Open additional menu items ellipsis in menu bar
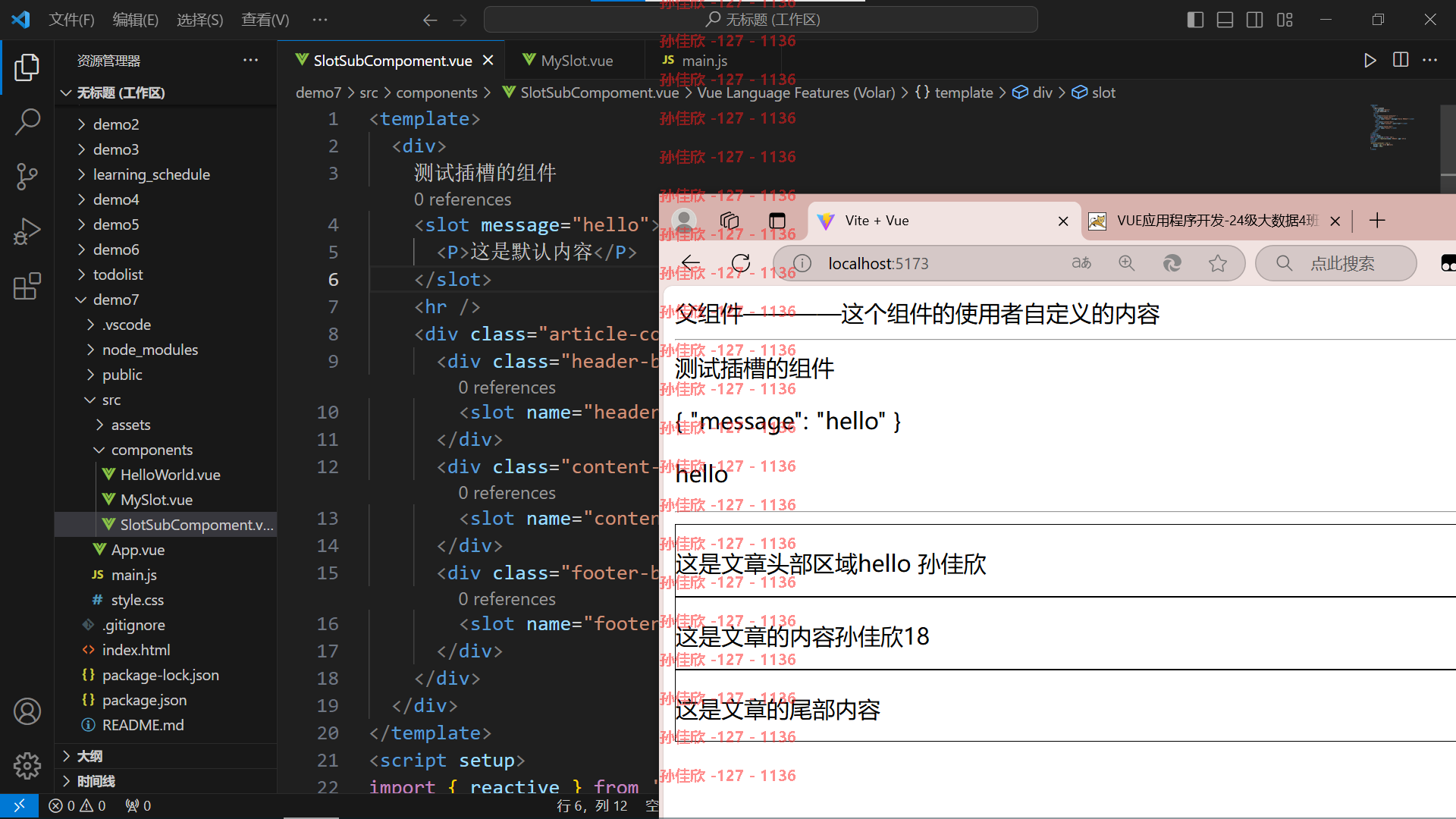The width and height of the screenshot is (1456, 819). (x=320, y=20)
